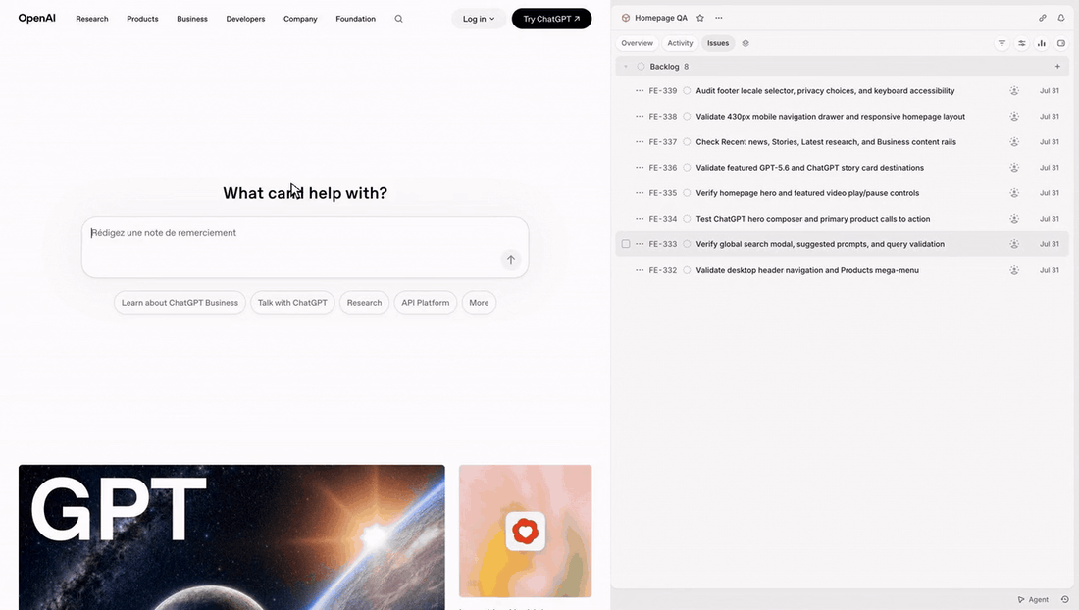Open priority dots menu on FE-337

(x=639, y=142)
